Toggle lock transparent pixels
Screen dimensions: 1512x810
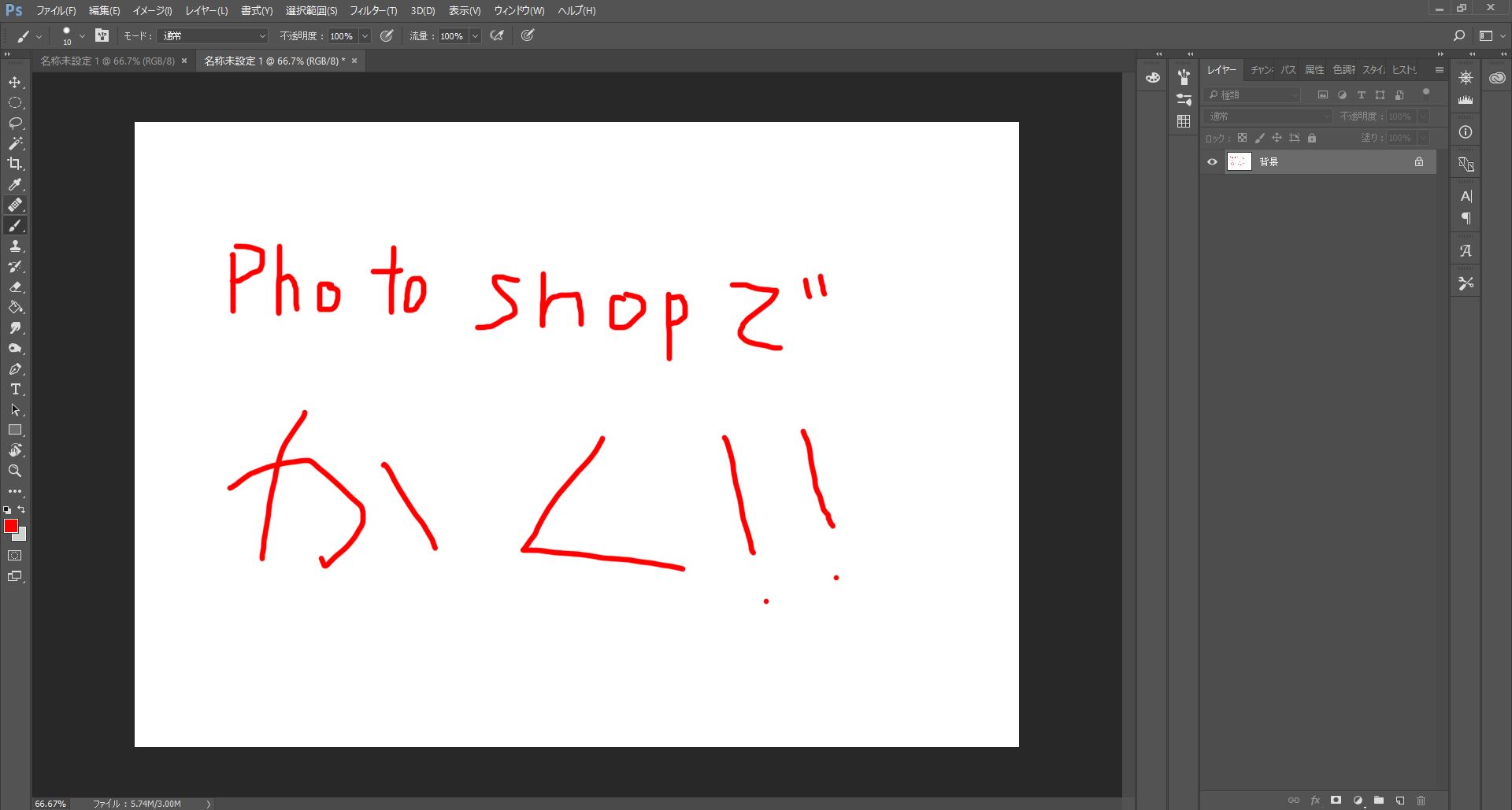[1242, 138]
